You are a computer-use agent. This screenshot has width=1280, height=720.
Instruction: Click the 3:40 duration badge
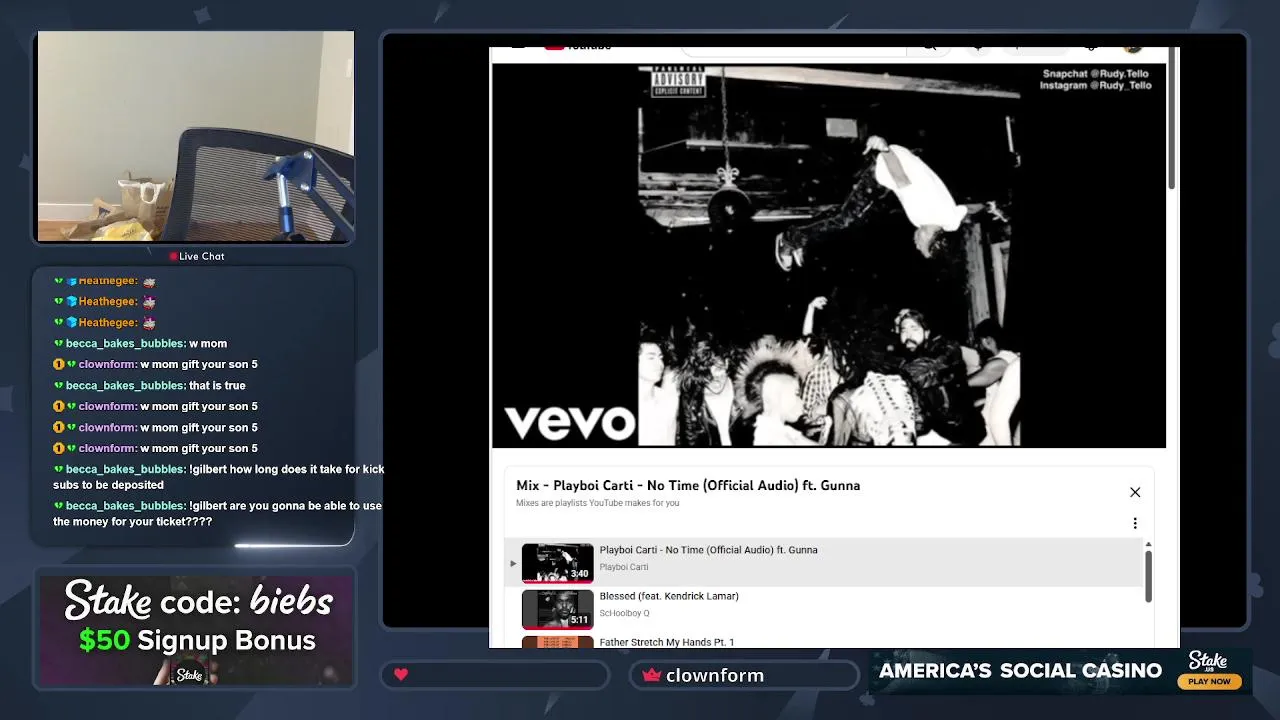pos(579,574)
